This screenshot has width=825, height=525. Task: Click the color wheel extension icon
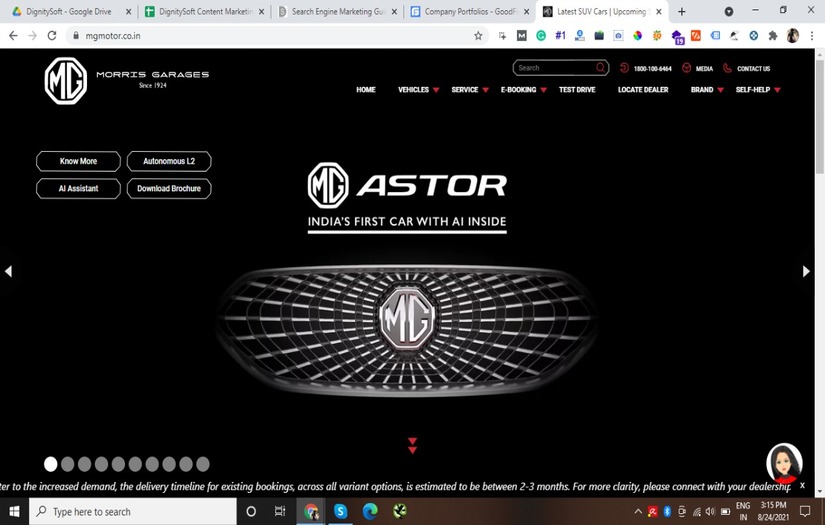[x=637, y=36]
